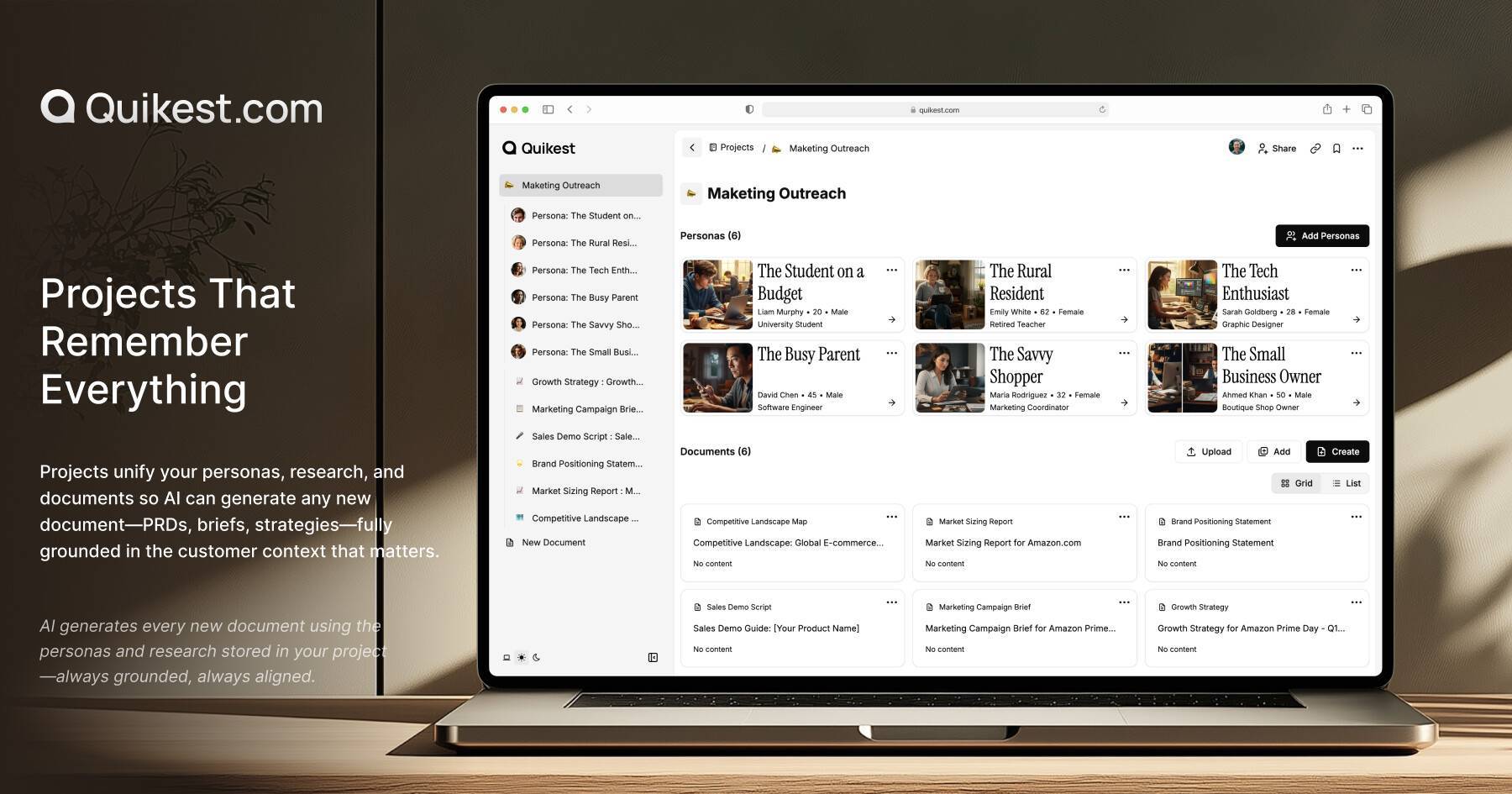Expand The Tech Enthusiast persona options

[x=1357, y=270]
